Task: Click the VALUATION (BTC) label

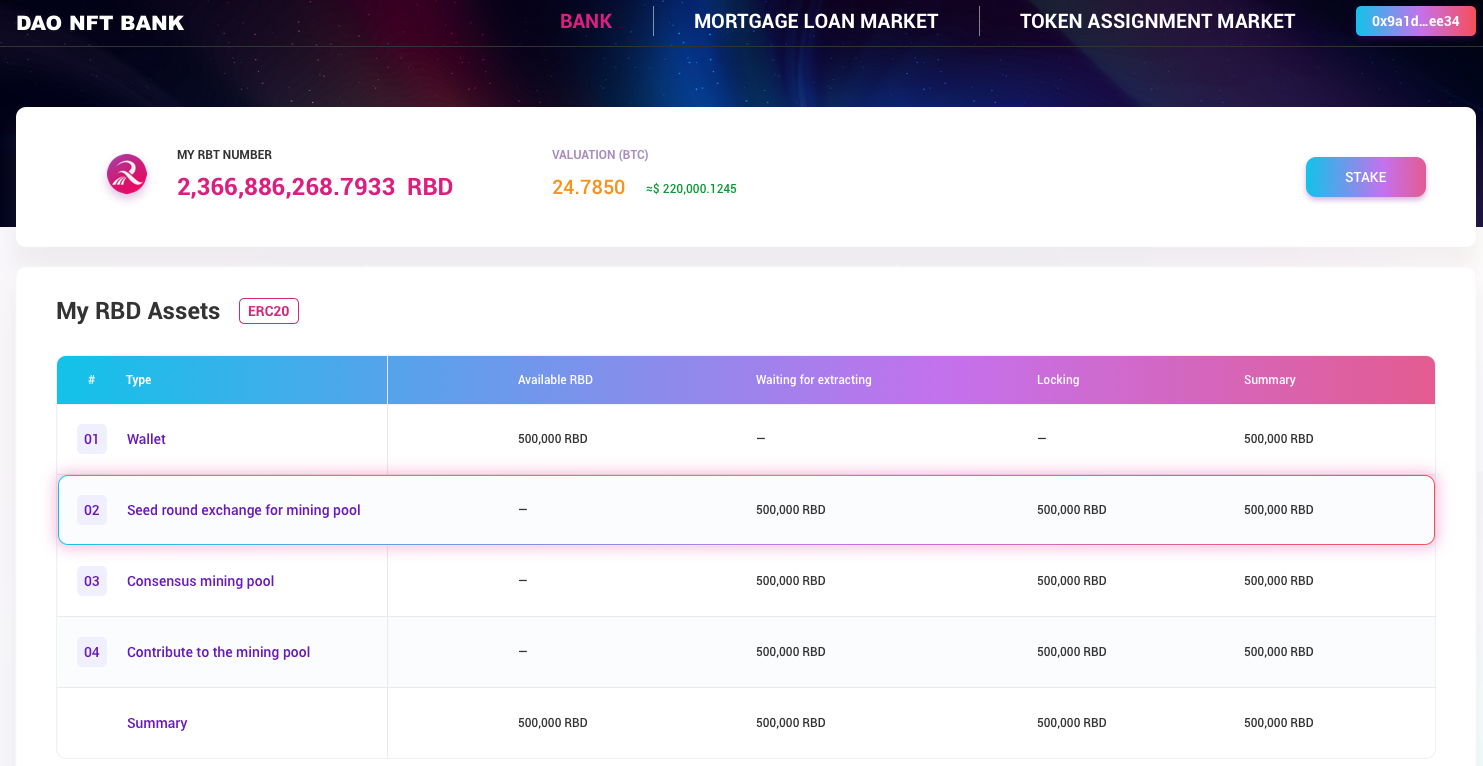Action: tap(600, 155)
